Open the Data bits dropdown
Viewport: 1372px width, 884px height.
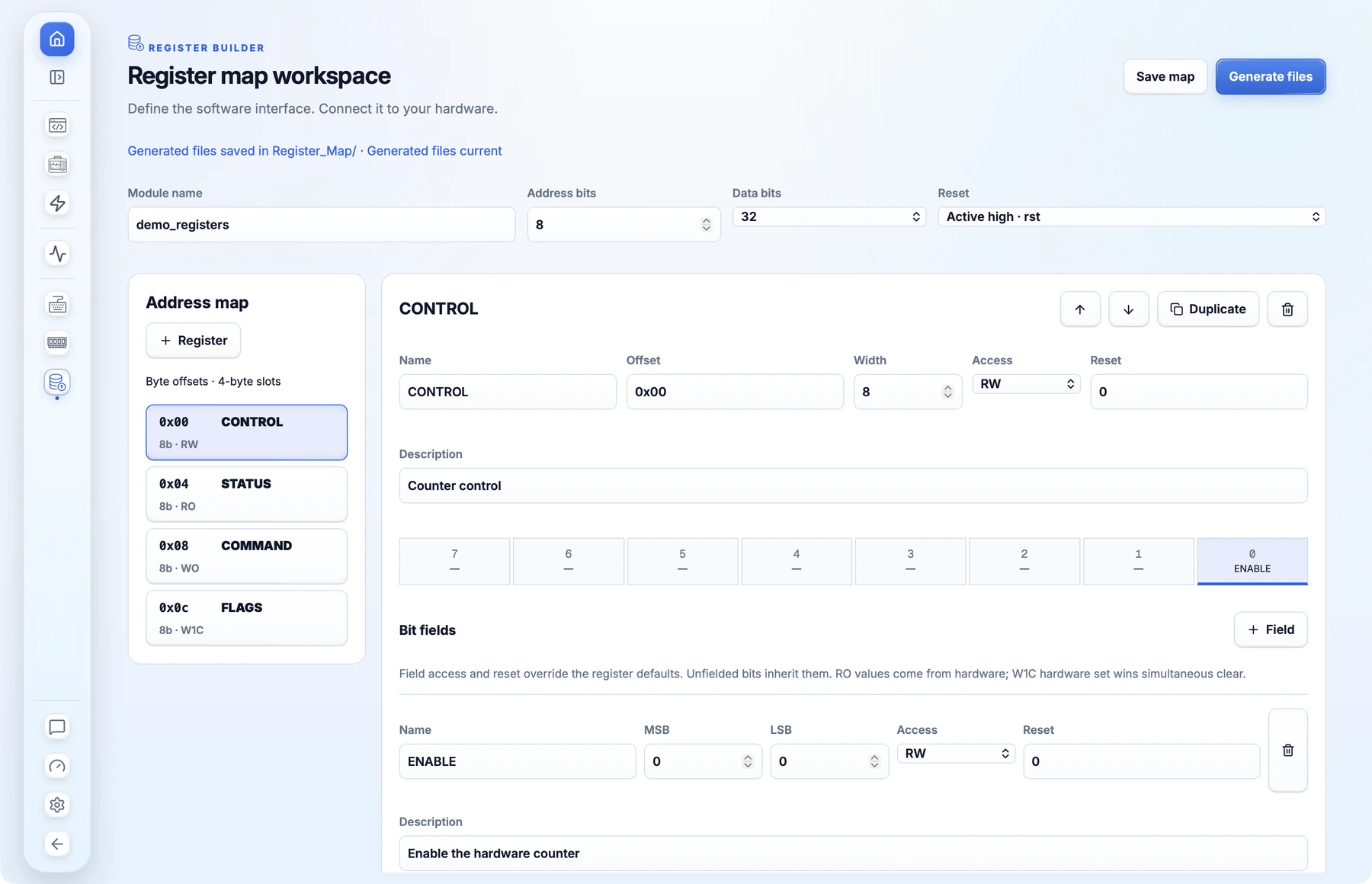point(829,216)
